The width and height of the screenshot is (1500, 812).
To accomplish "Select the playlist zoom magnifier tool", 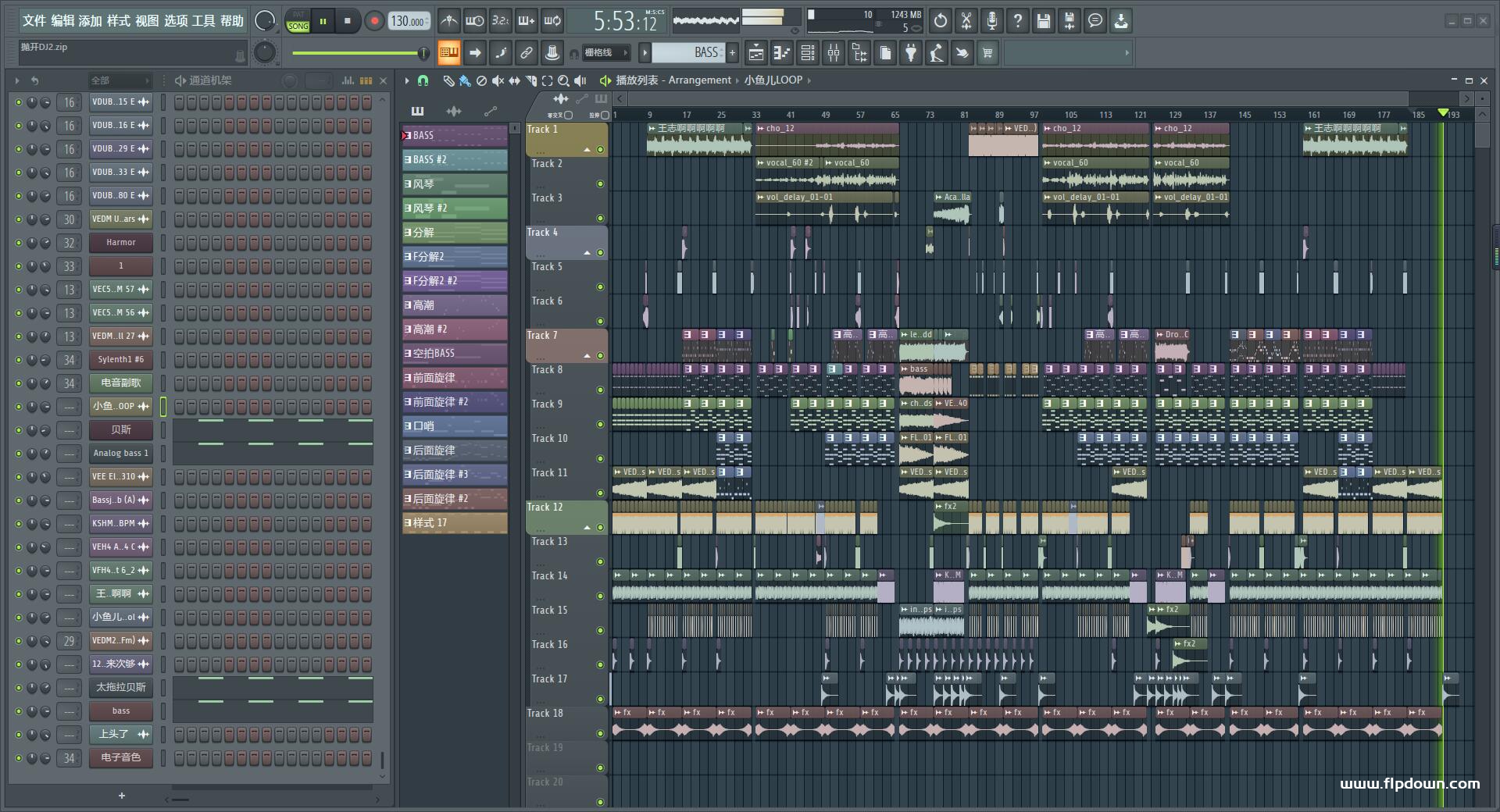I will pos(563,80).
